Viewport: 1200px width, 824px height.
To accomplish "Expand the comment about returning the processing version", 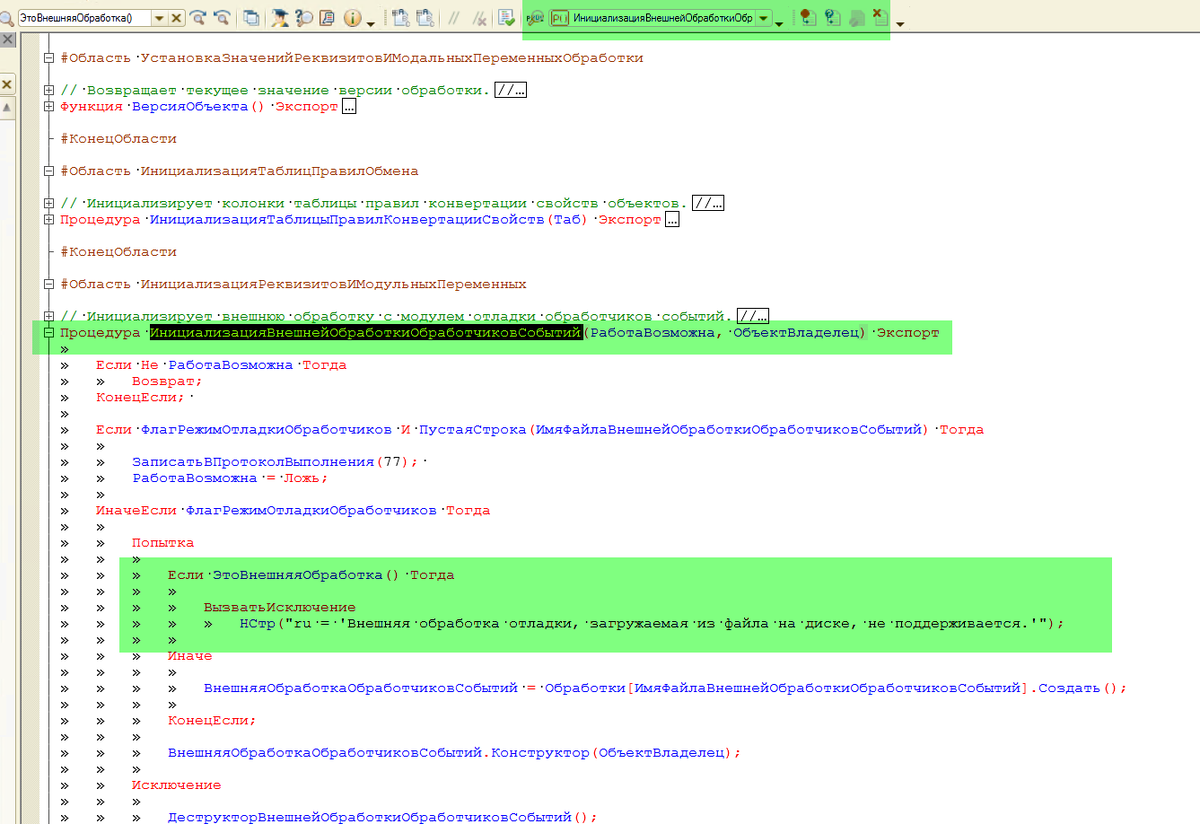I will (48, 91).
